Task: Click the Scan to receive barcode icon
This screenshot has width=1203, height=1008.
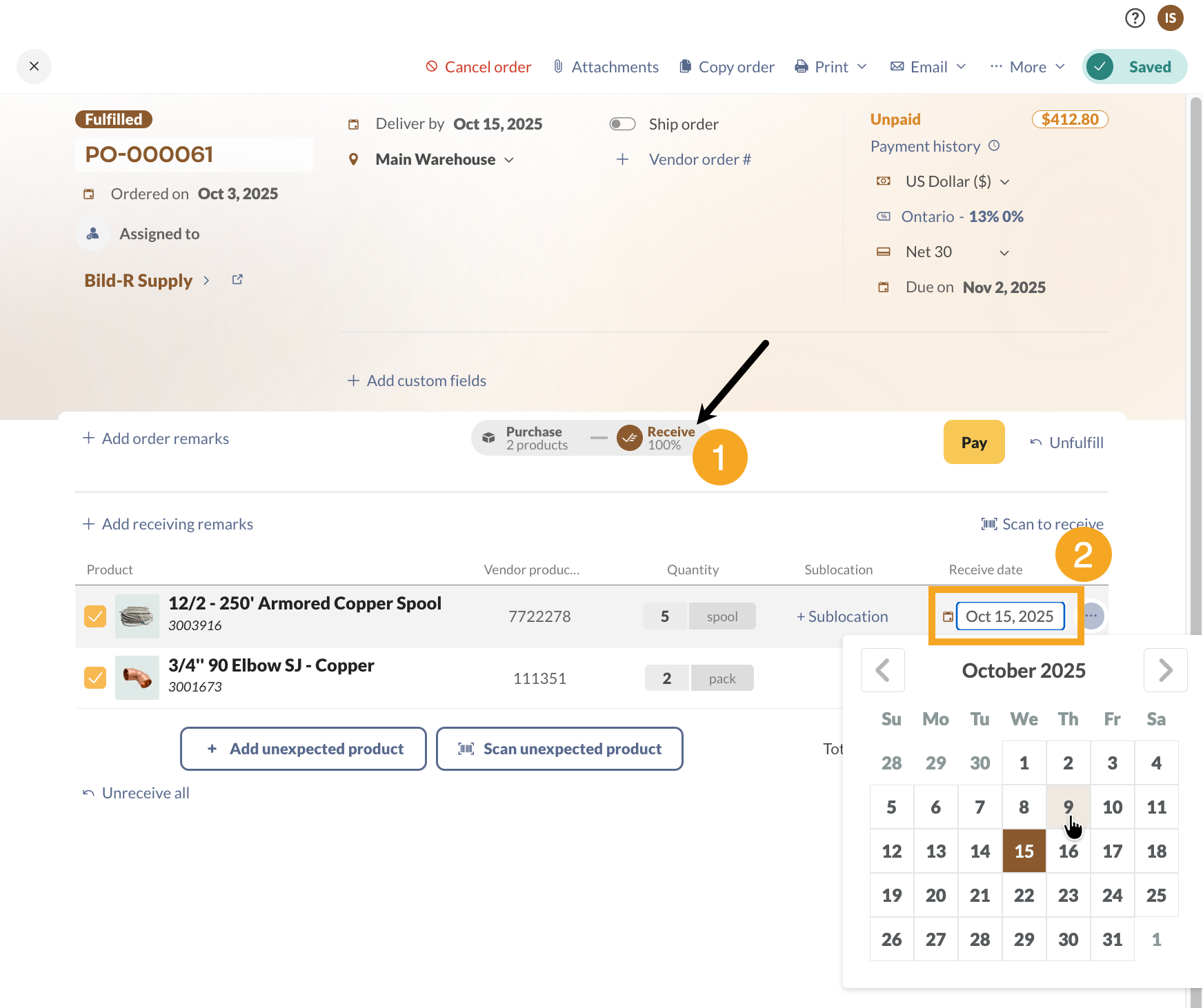Action: [x=989, y=524]
